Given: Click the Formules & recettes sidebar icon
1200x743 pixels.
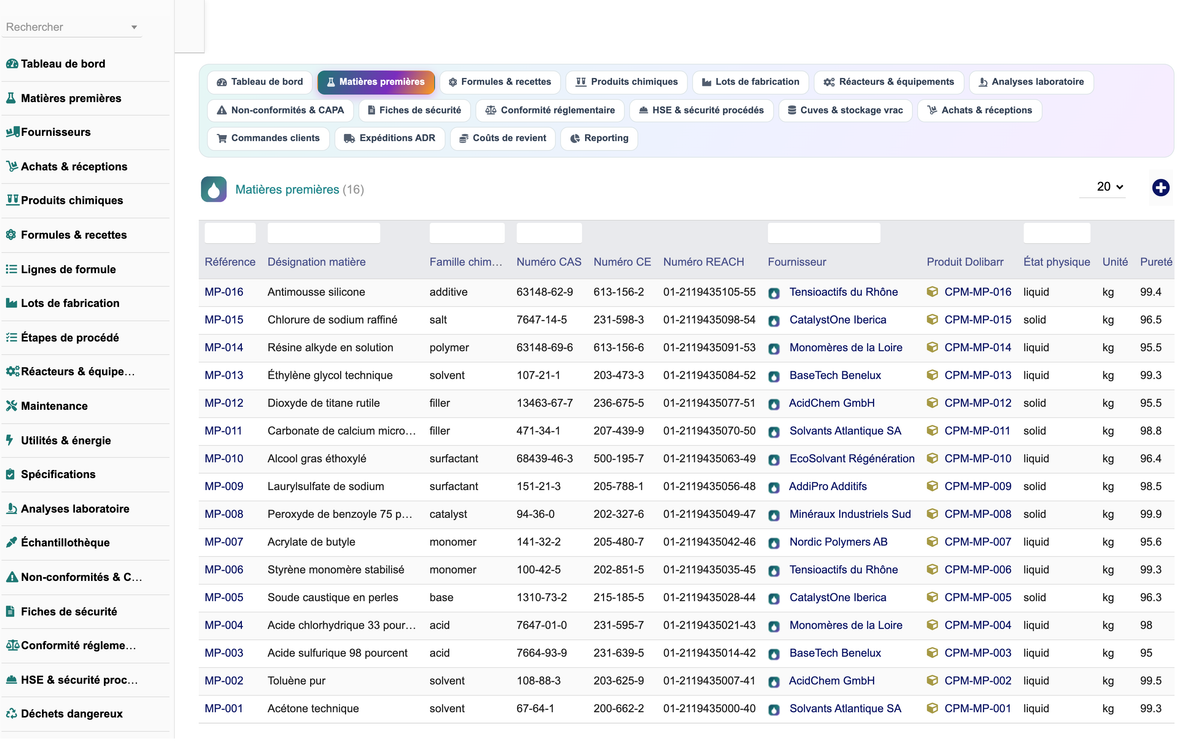Looking at the screenshot, I should click(12, 235).
